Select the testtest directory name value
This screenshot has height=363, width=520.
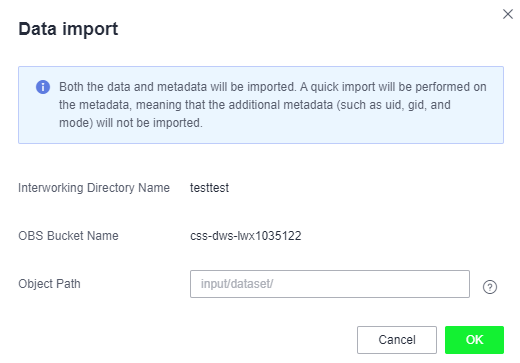pos(209,188)
